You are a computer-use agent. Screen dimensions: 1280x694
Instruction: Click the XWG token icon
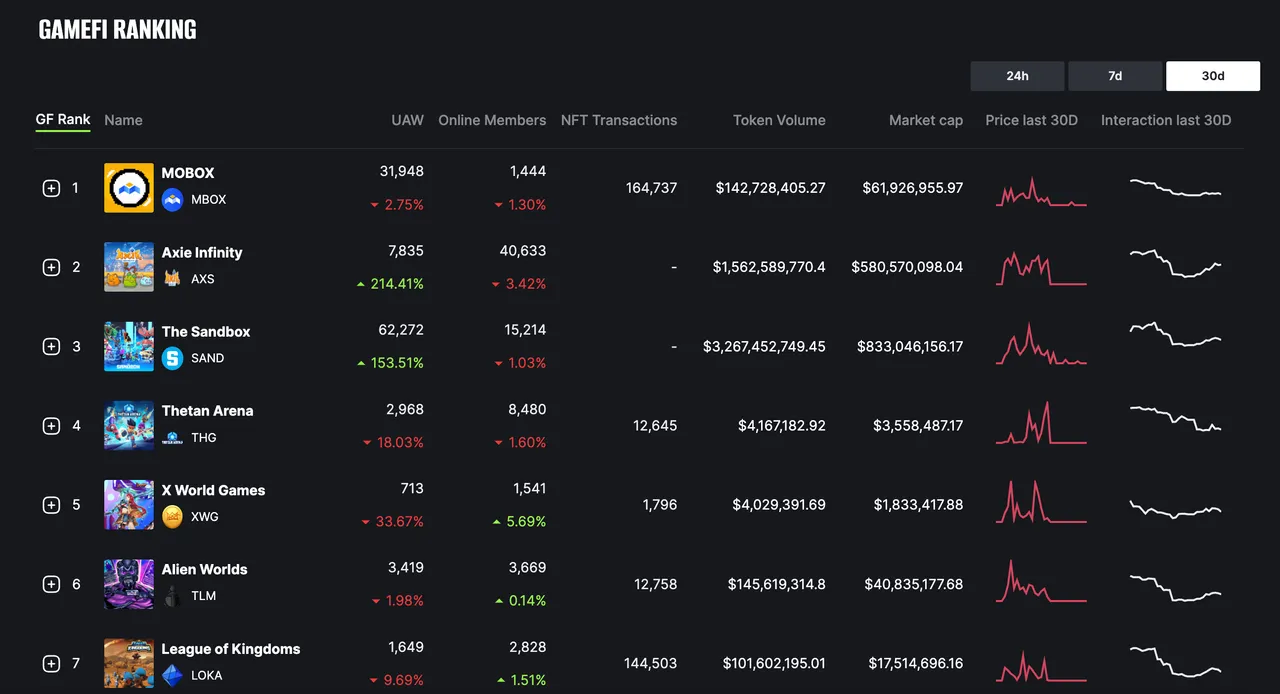point(172,517)
